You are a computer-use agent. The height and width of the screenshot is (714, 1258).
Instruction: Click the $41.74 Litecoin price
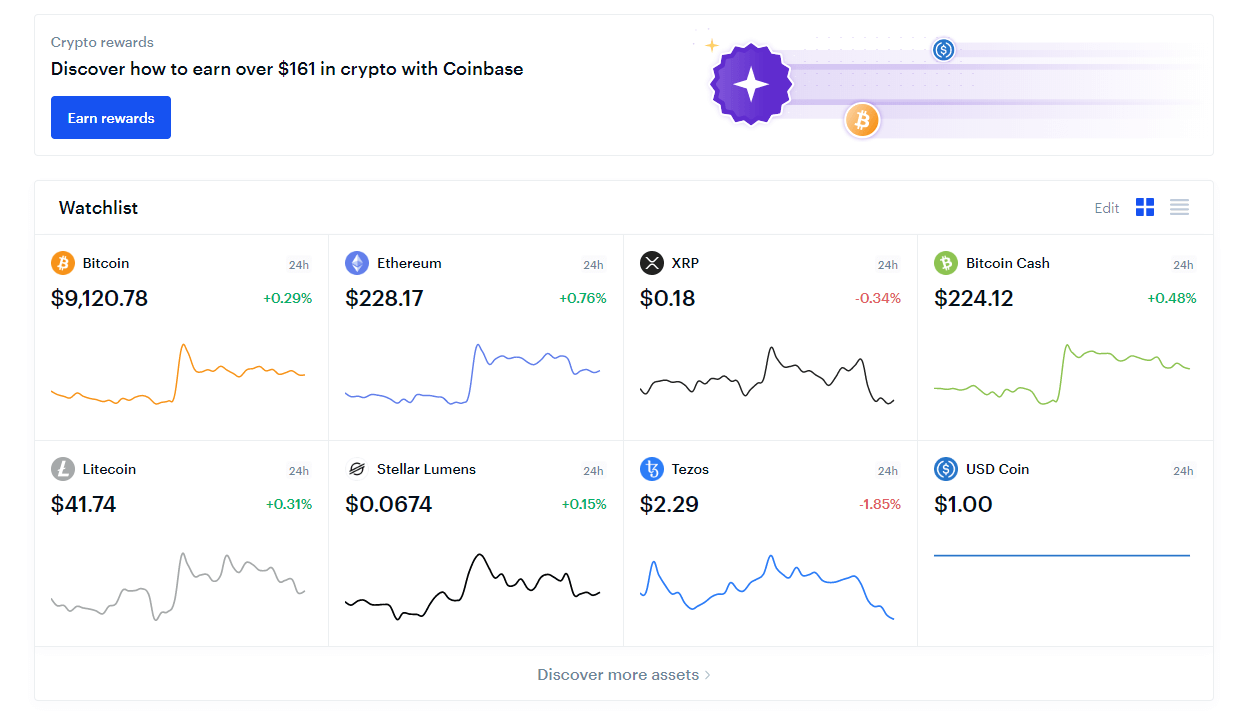[83, 504]
